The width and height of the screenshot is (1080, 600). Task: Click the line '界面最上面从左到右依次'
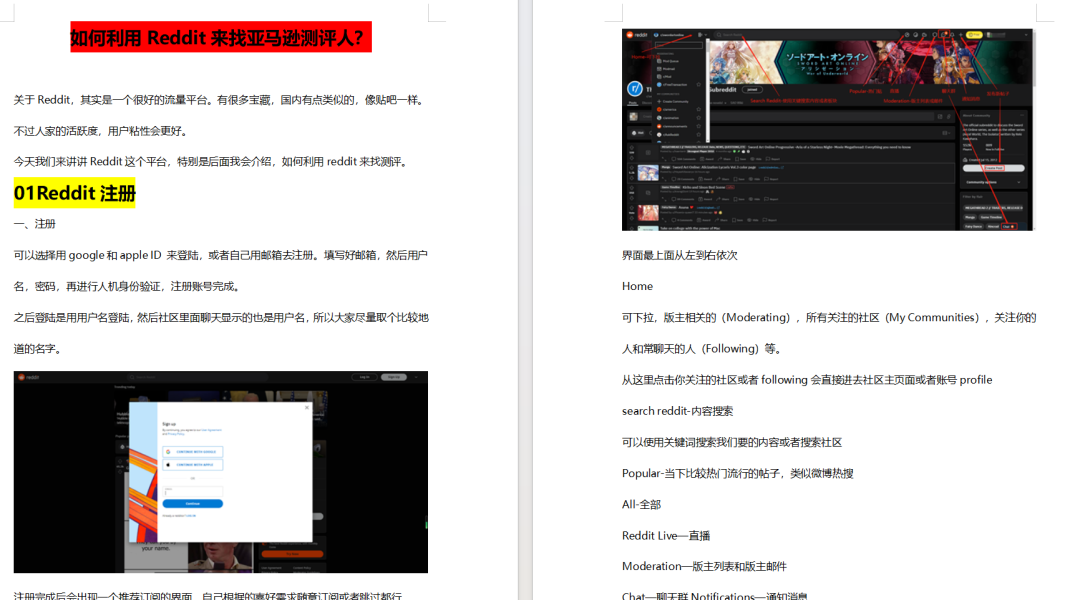680,256
